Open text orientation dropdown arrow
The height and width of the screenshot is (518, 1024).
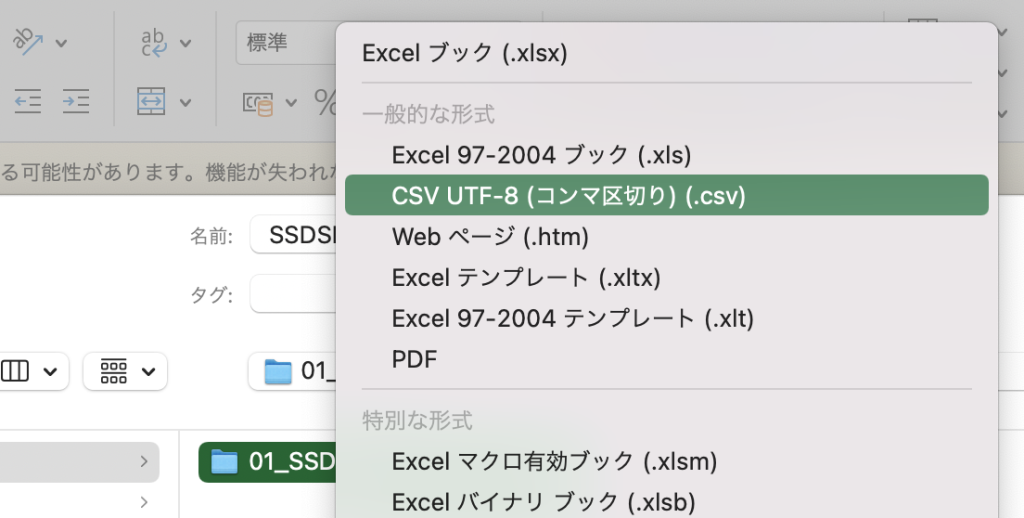[61, 44]
